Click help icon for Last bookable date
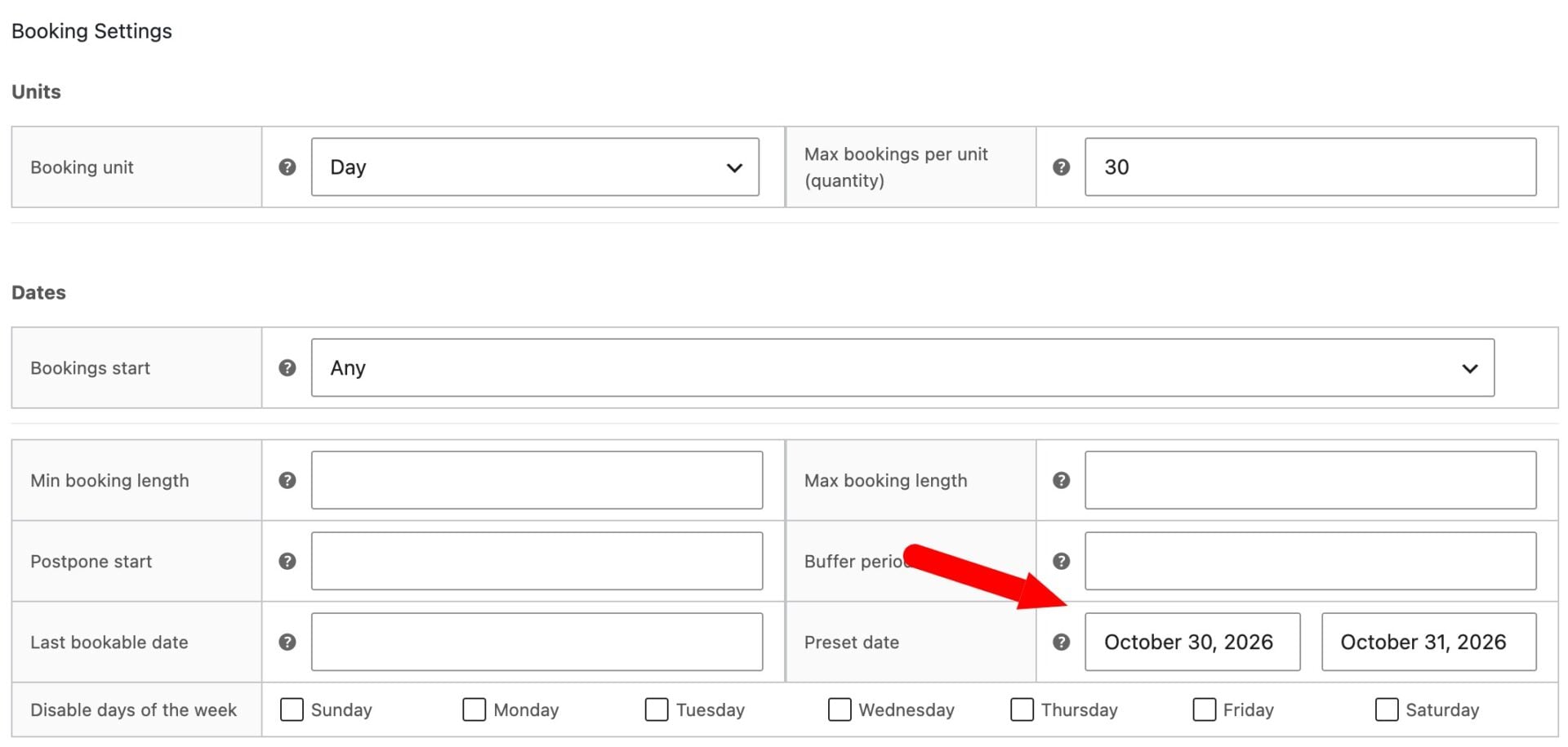The image size is (1568, 747). 287,642
